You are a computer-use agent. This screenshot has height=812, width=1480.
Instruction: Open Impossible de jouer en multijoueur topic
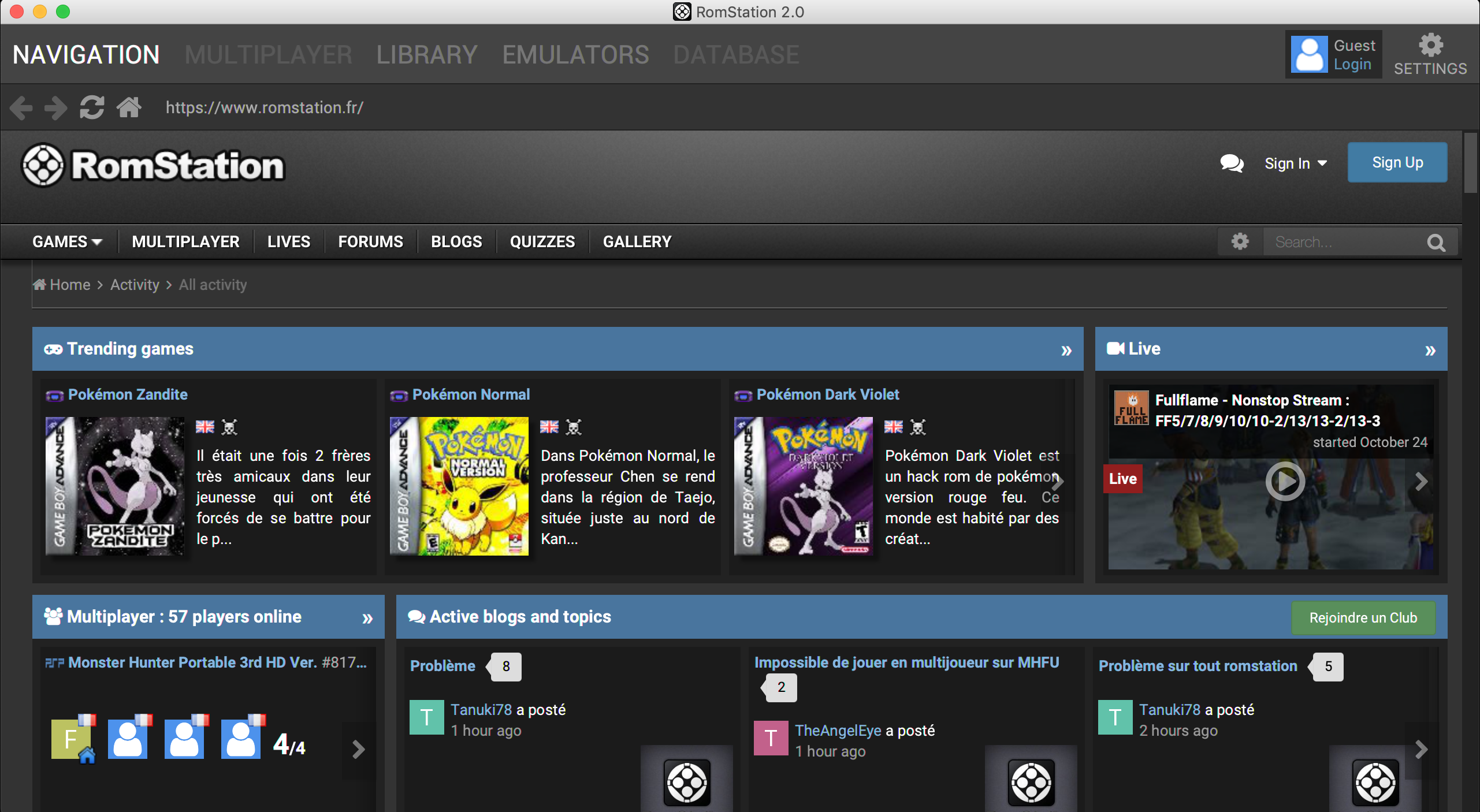pos(906,662)
